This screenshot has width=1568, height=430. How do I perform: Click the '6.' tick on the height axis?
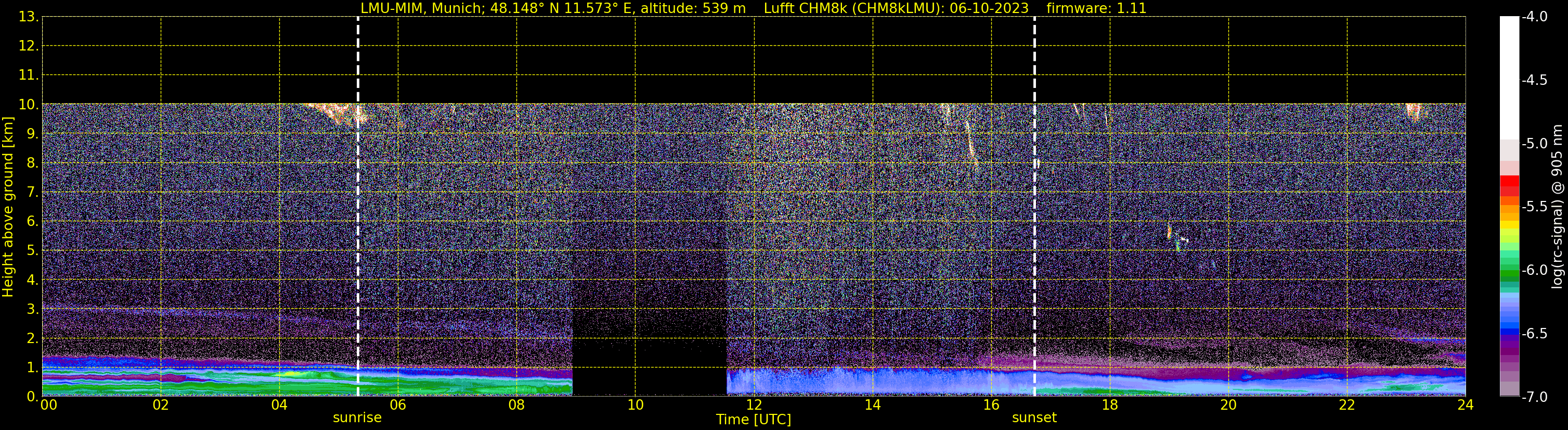32,222
